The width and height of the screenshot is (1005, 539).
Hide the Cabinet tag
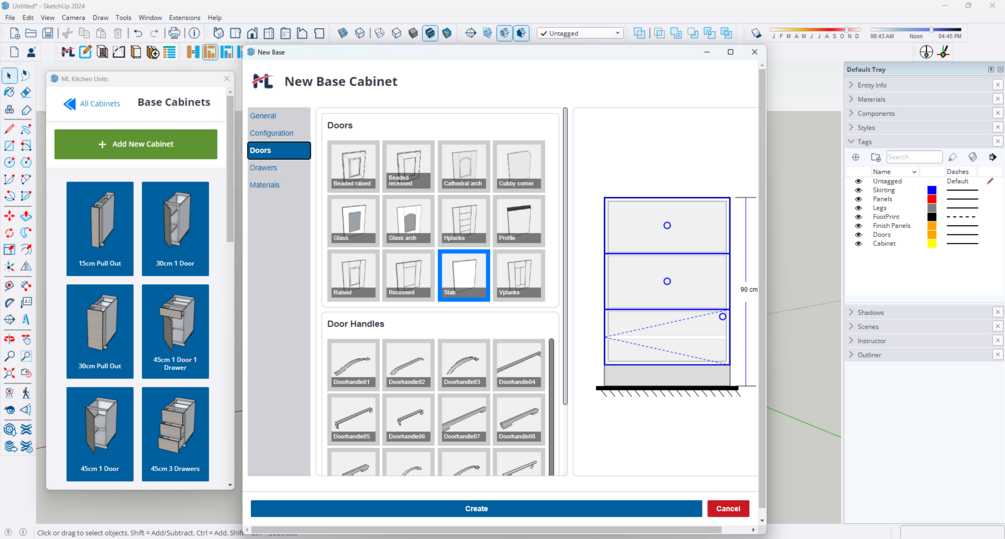(x=858, y=244)
